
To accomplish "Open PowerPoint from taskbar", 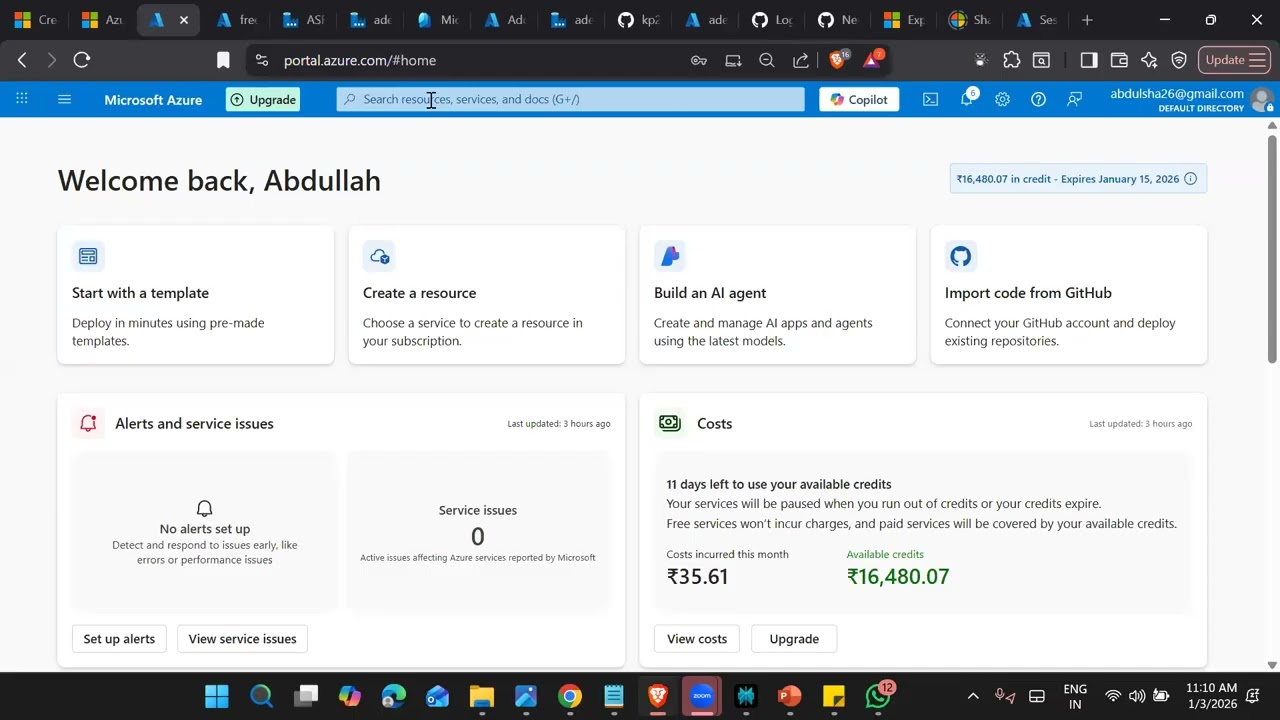I will (789, 696).
